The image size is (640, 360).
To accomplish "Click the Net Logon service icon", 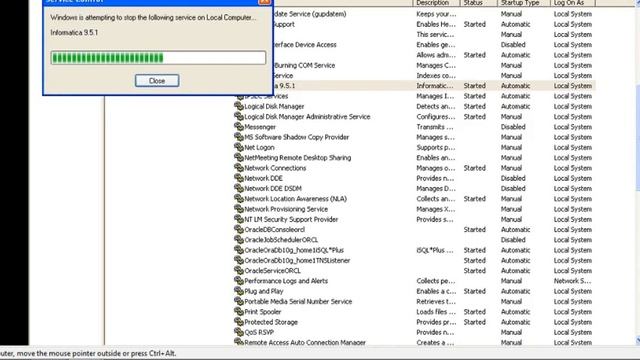I will 239,147.
